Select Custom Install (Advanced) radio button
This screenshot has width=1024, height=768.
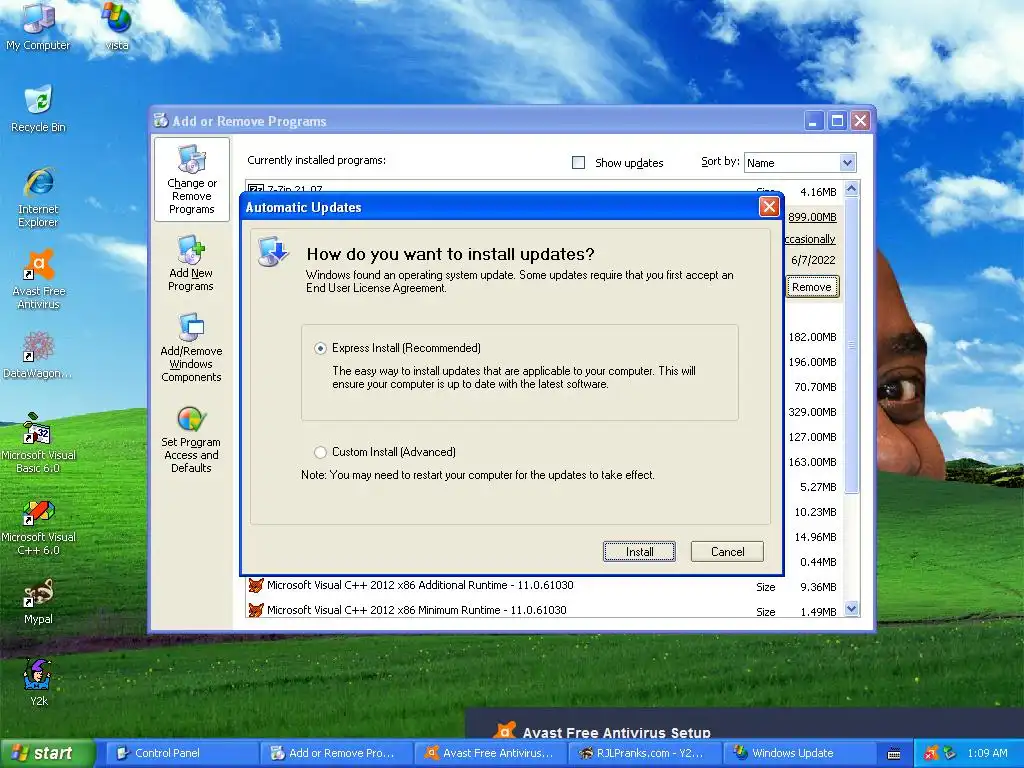(320, 452)
